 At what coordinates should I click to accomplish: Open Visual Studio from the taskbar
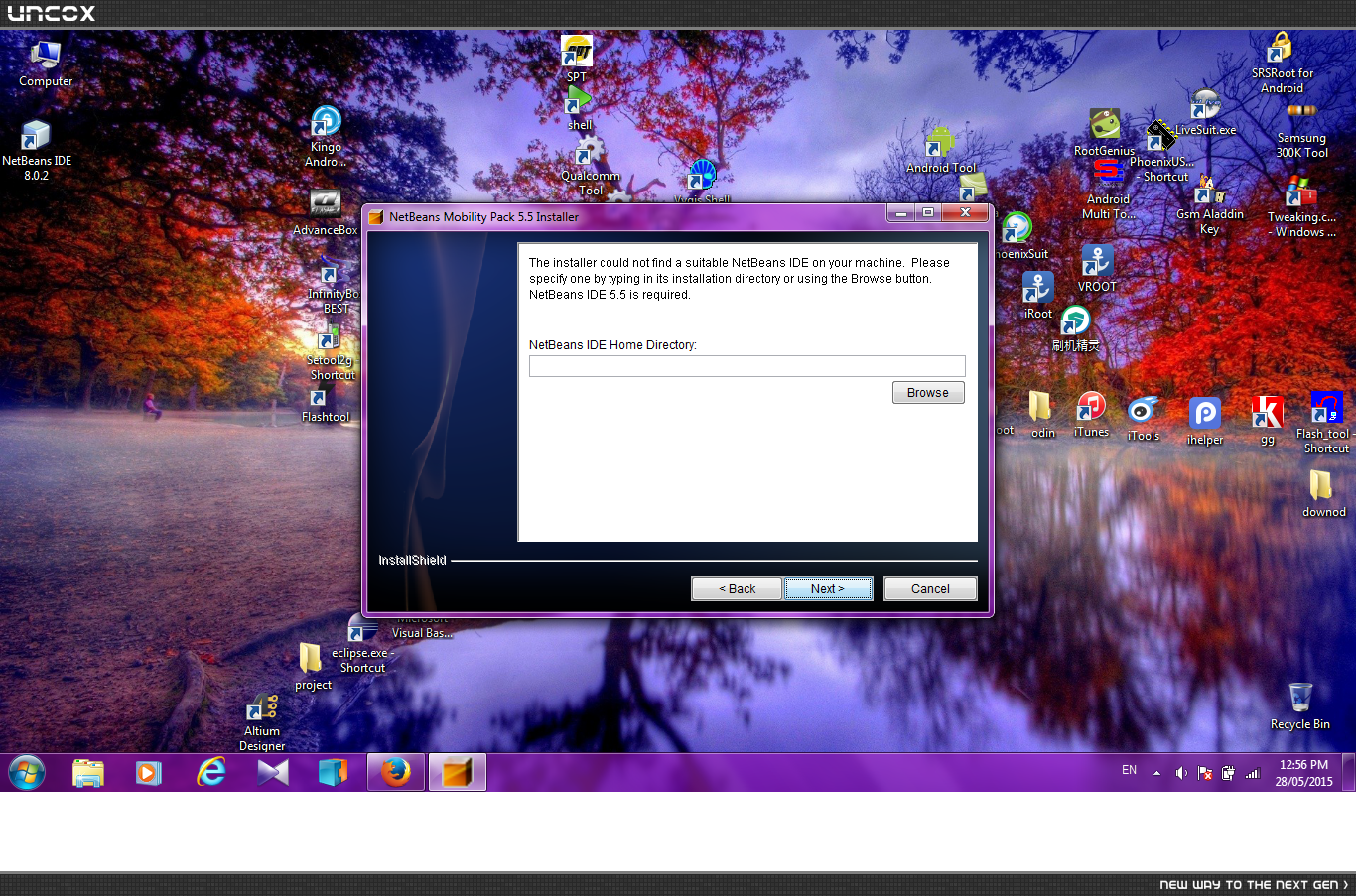click(x=272, y=772)
